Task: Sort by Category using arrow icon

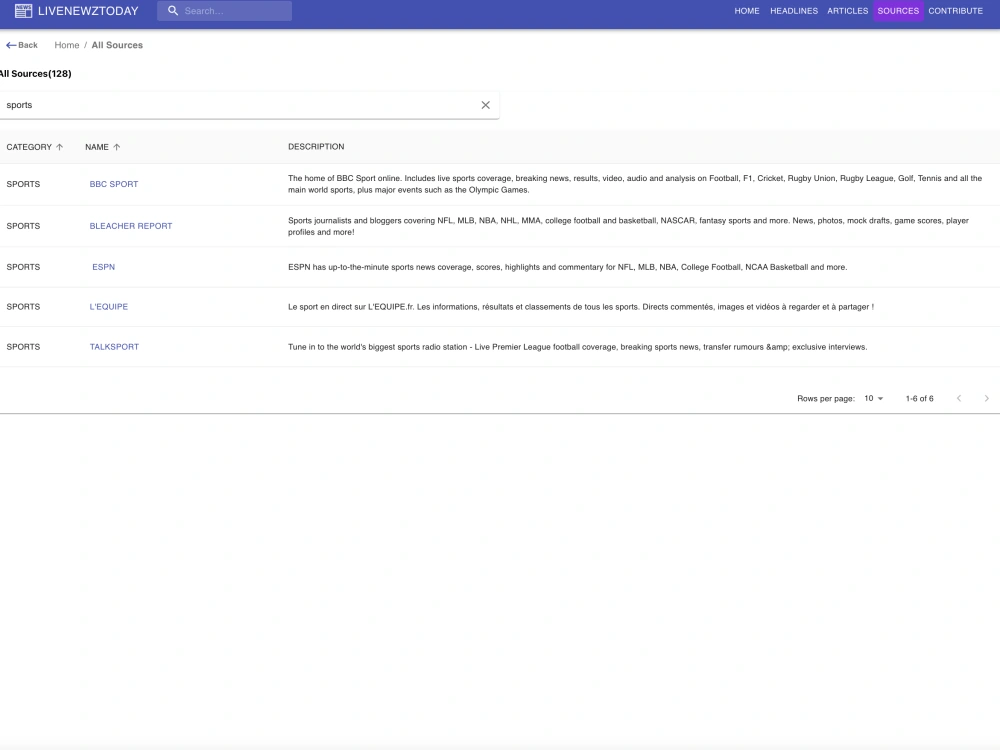Action: point(59,147)
